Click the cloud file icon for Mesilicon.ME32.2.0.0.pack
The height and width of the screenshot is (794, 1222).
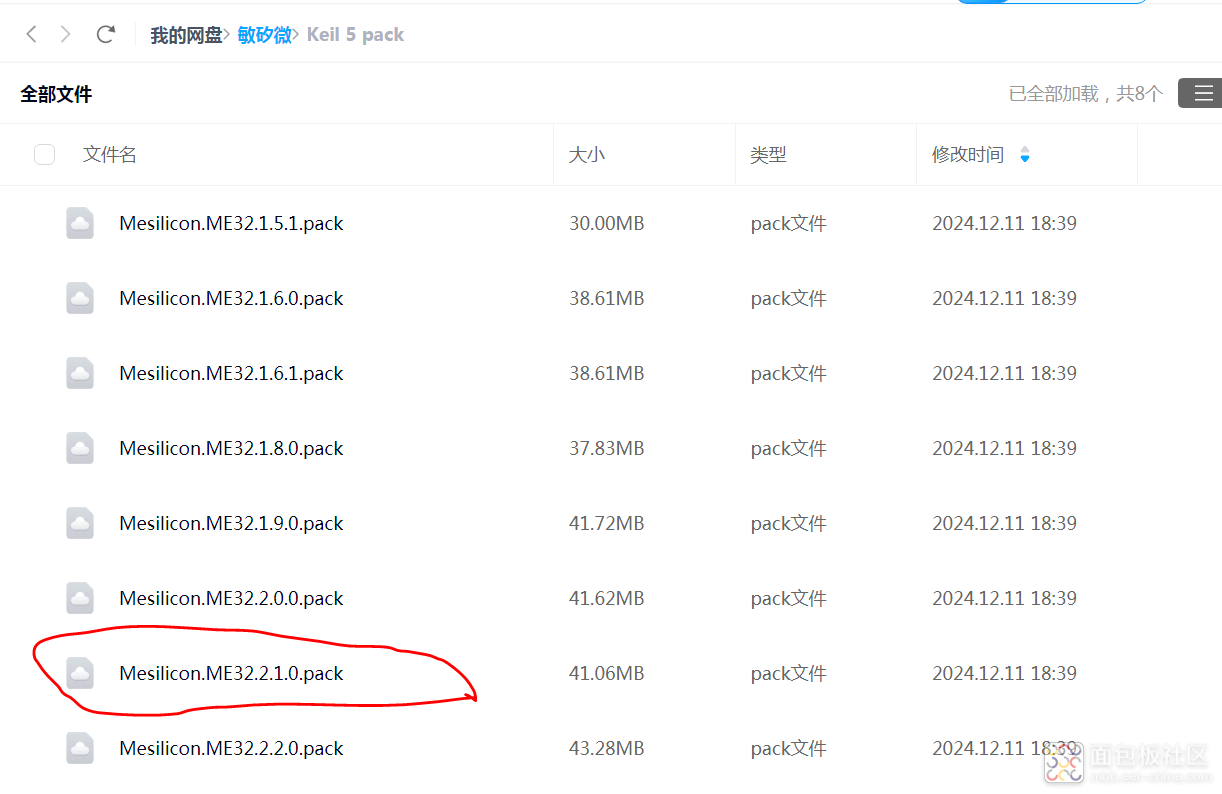click(80, 598)
